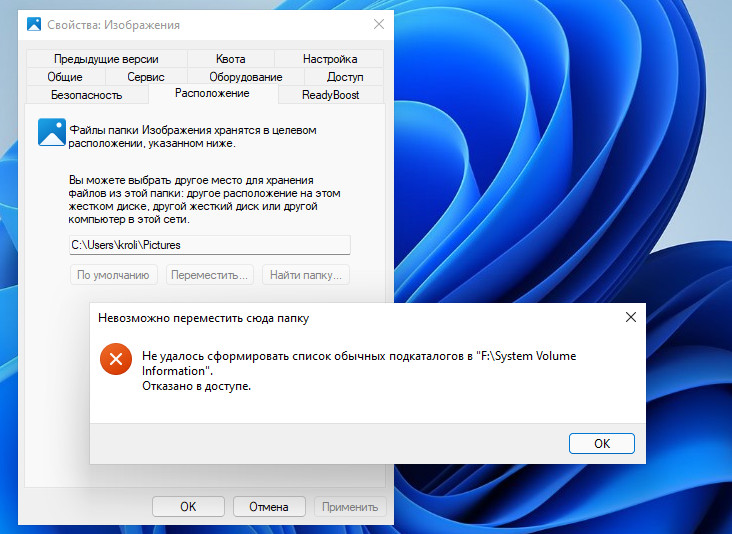Open the Сервис tab

coord(146,77)
